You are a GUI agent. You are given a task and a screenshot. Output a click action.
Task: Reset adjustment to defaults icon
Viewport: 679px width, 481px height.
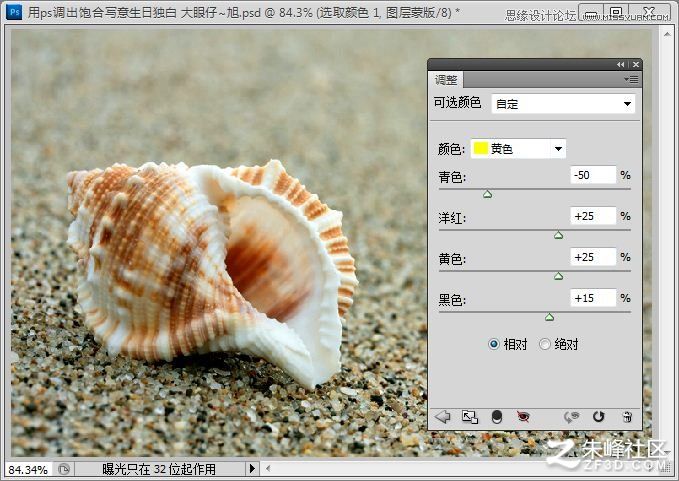click(x=598, y=416)
